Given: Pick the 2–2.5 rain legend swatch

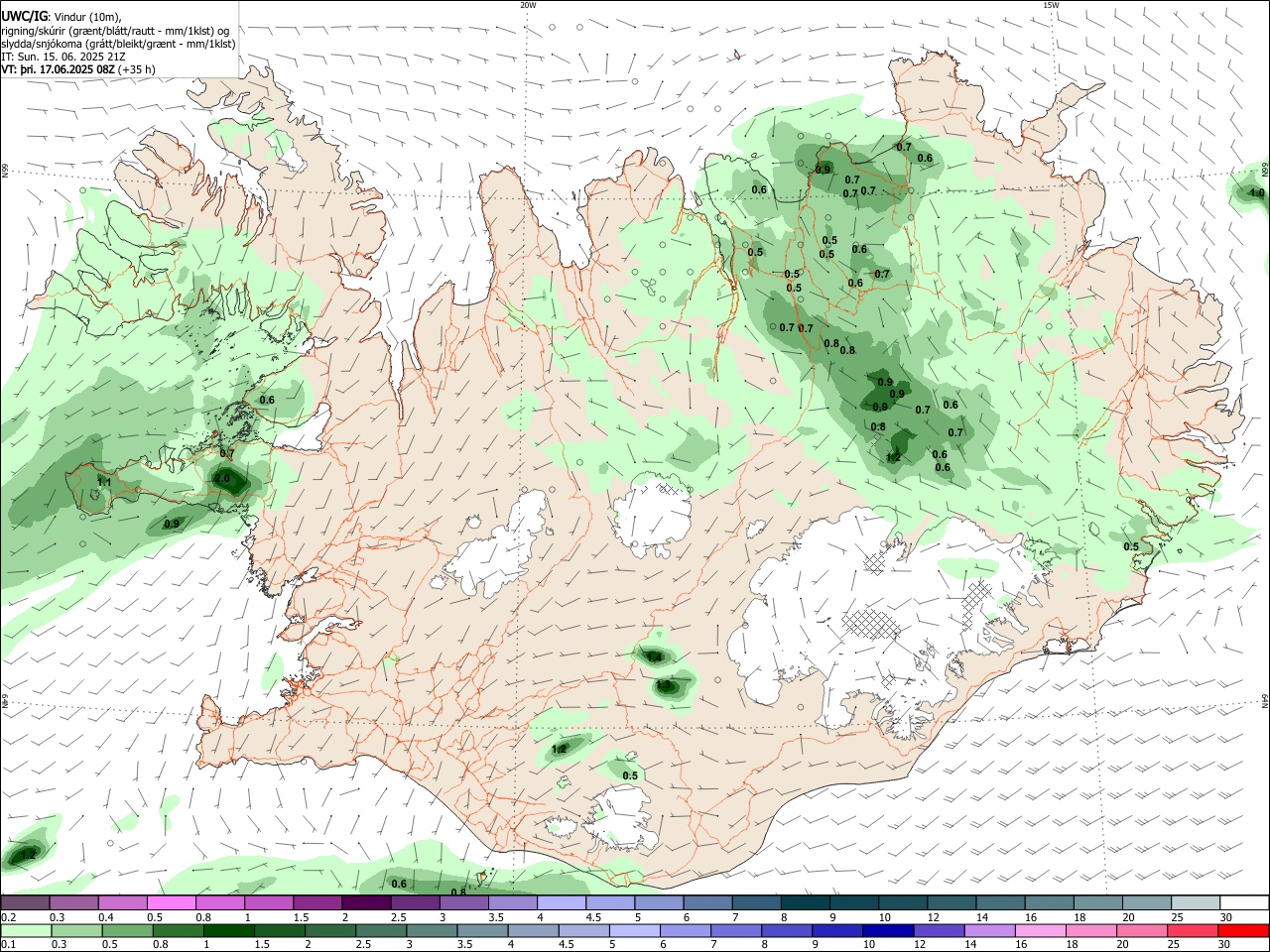Looking at the screenshot, I should click(328, 930).
